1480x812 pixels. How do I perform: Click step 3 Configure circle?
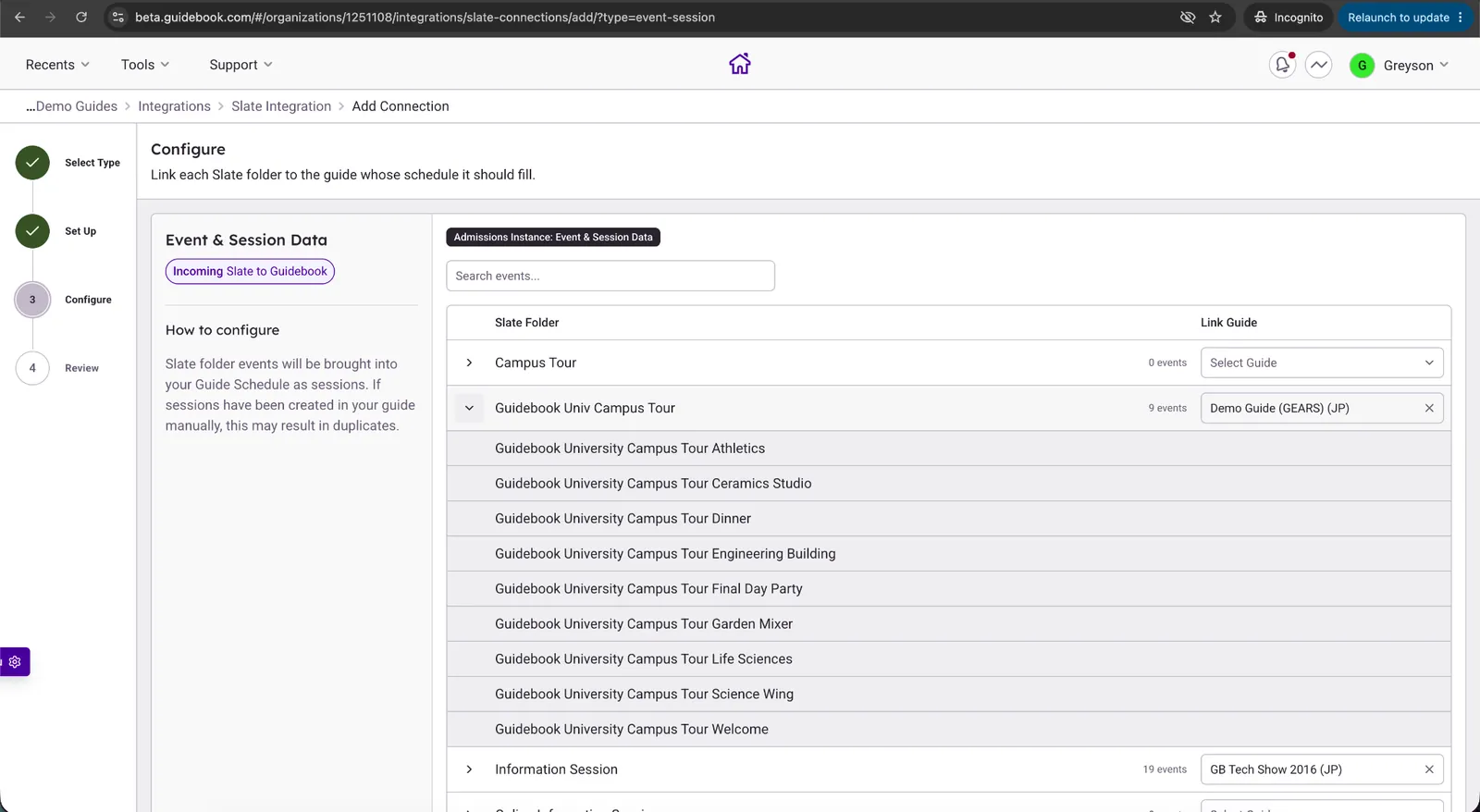pyautogui.click(x=32, y=300)
